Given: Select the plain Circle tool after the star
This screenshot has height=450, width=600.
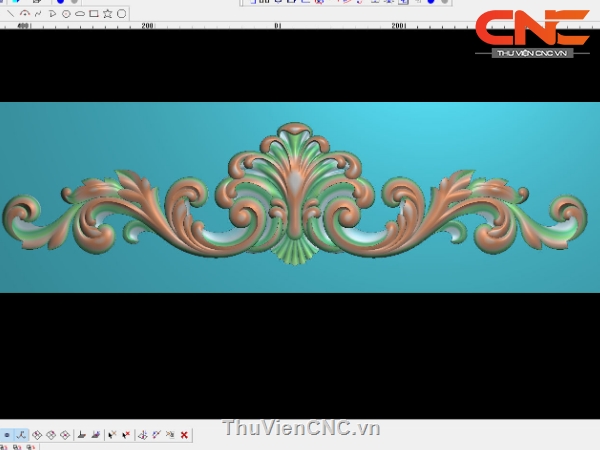Looking at the screenshot, I should click(x=122, y=14).
